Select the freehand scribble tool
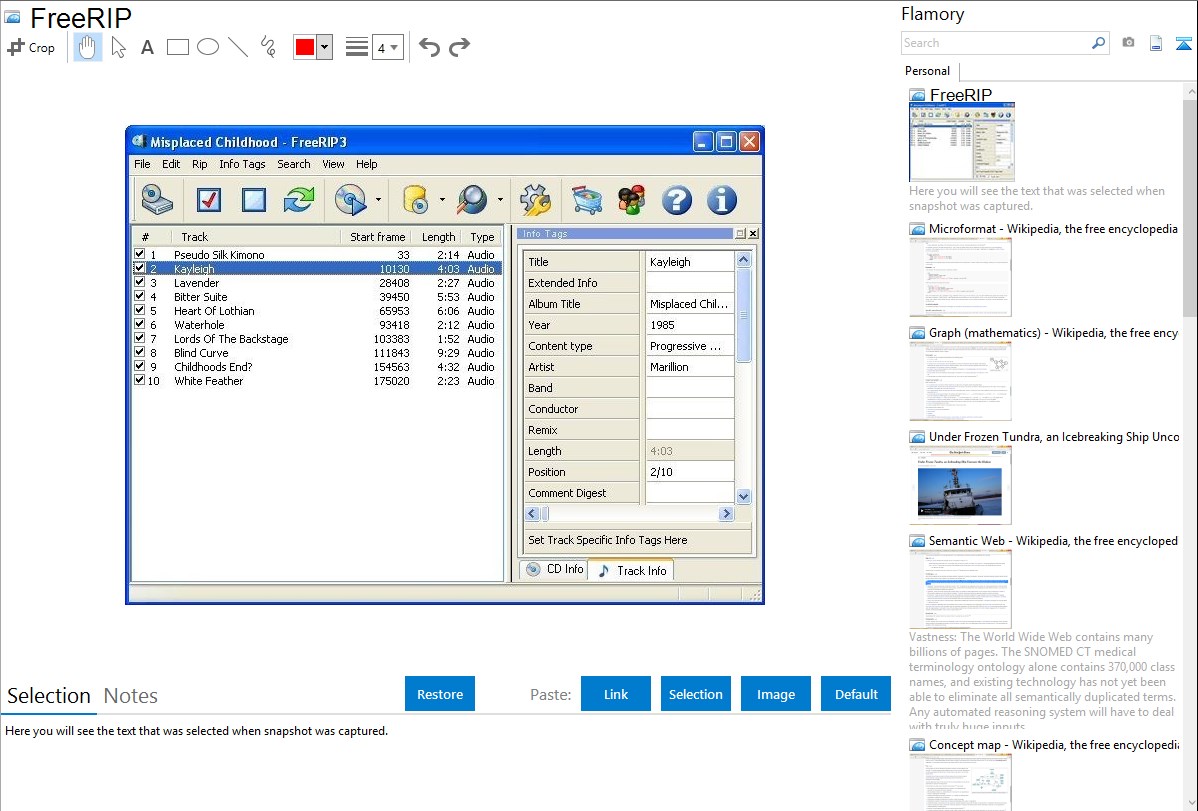The height and width of the screenshot is (811, 1198). [268, 47]
